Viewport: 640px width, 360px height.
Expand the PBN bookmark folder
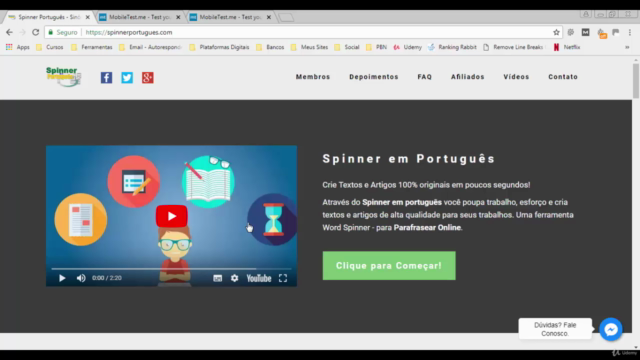tap(376, 47)
